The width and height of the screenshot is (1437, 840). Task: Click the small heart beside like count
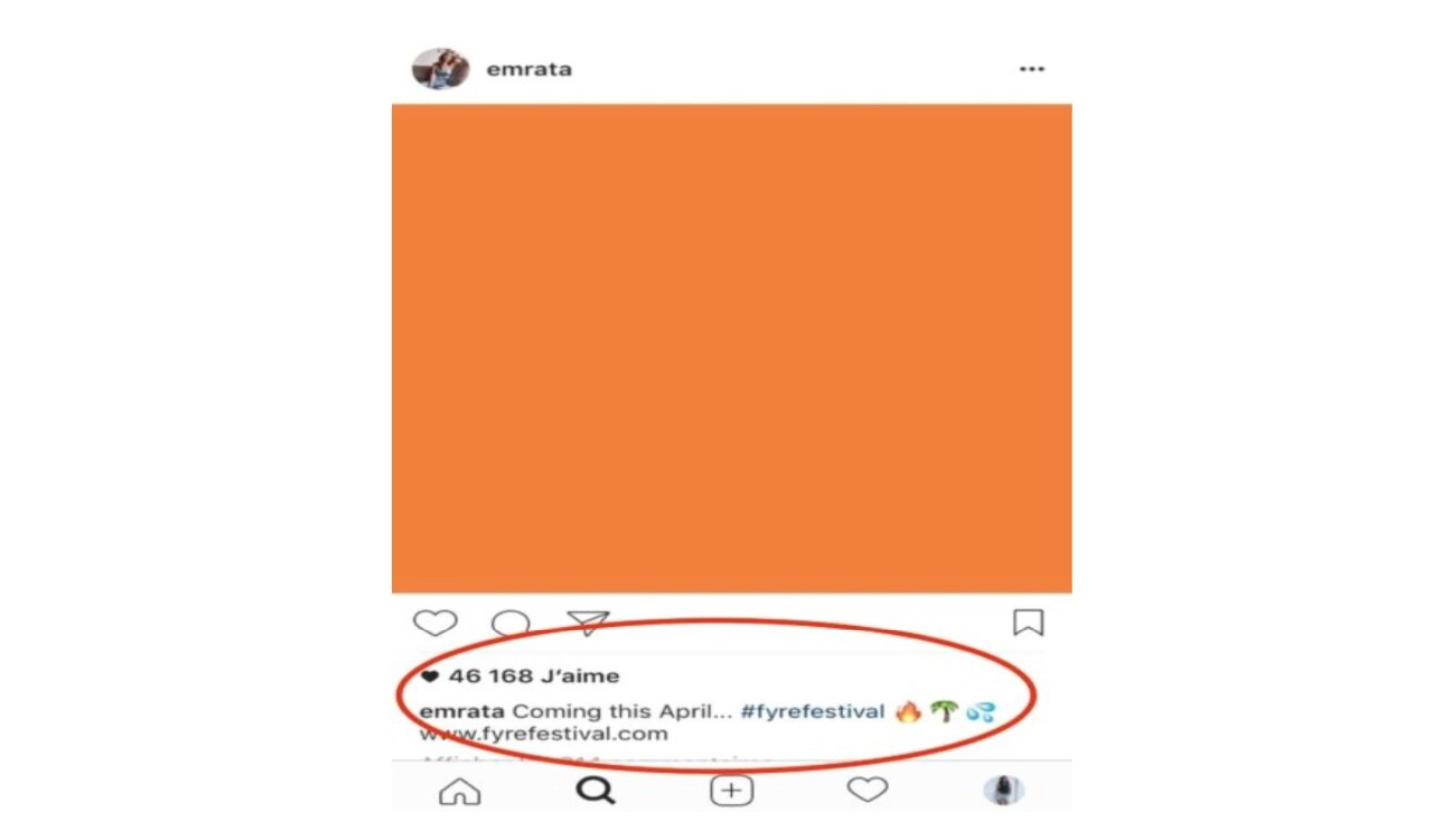point(430,676)
